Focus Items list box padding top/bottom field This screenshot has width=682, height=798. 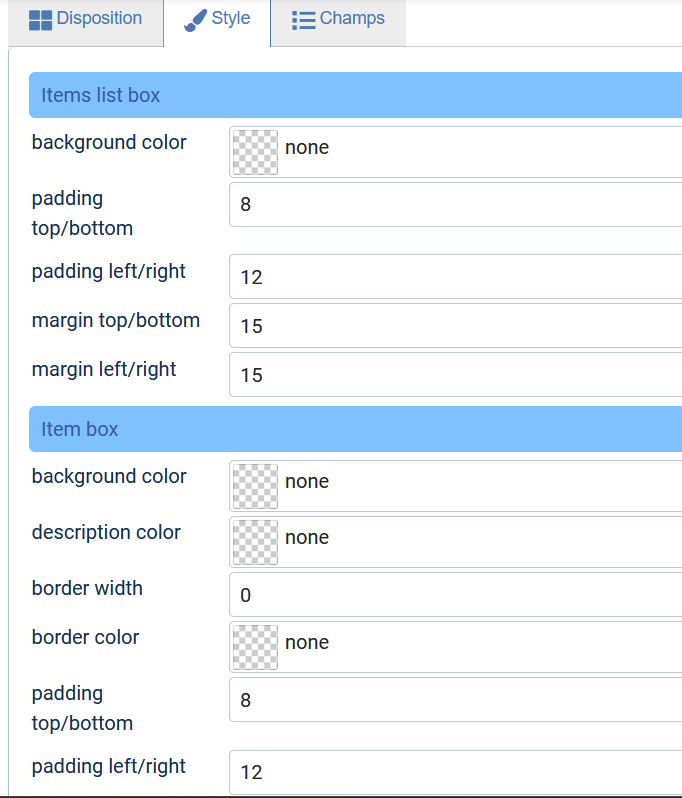click(456, 205)
